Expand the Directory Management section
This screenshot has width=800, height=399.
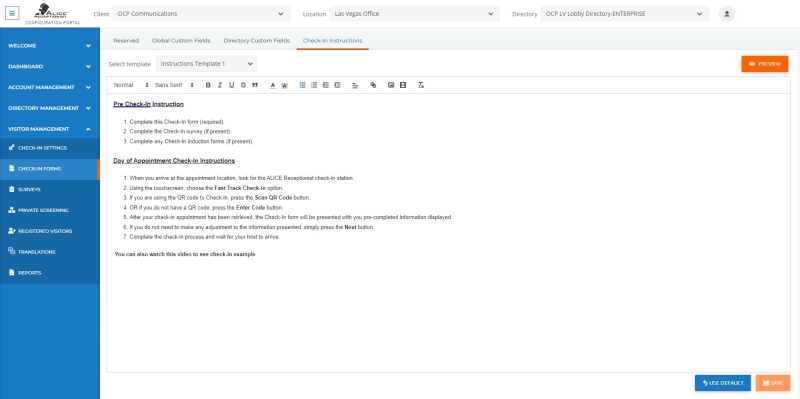point(49,108)
